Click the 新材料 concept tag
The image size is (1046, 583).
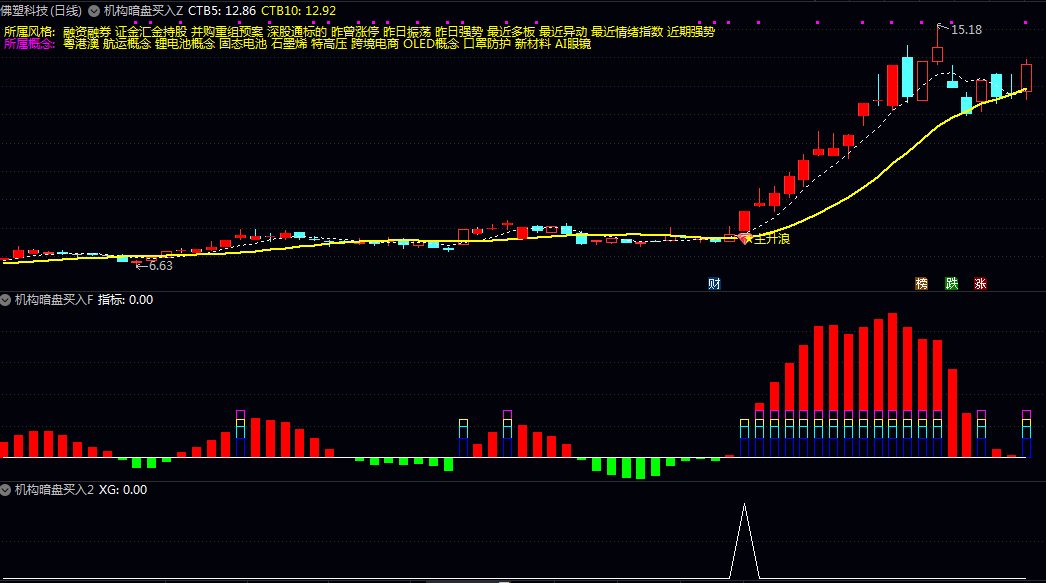[533, 44]
